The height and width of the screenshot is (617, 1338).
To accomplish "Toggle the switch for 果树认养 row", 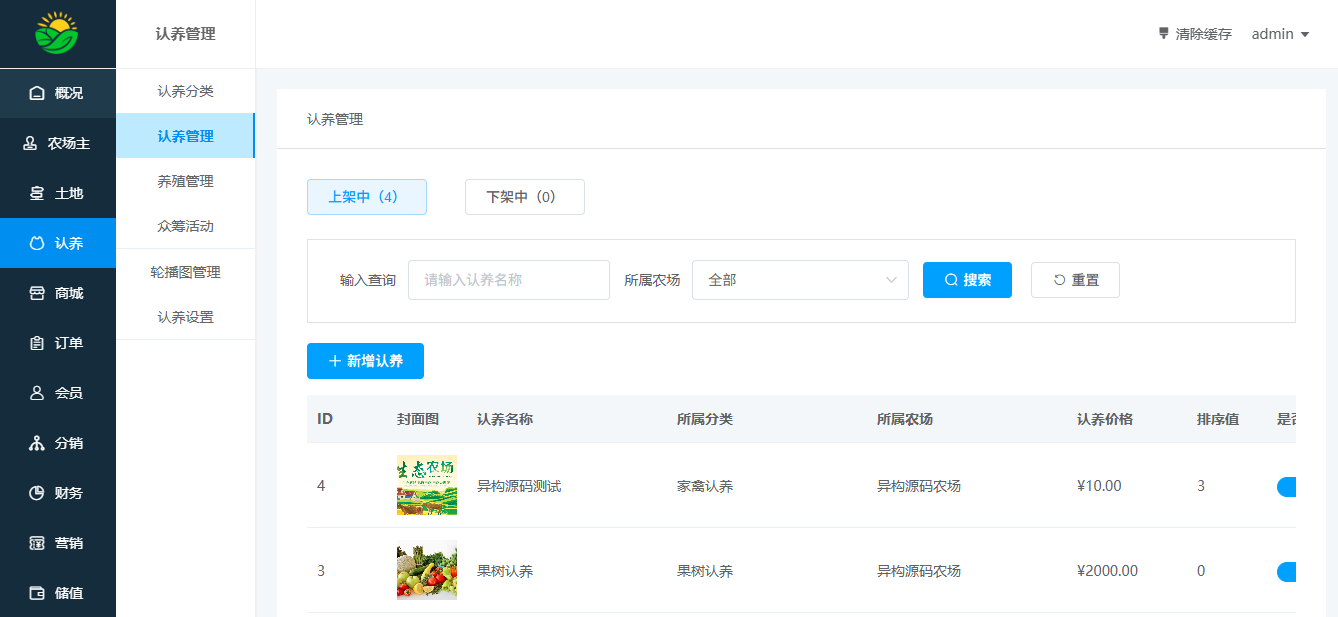I will 1287,572.
